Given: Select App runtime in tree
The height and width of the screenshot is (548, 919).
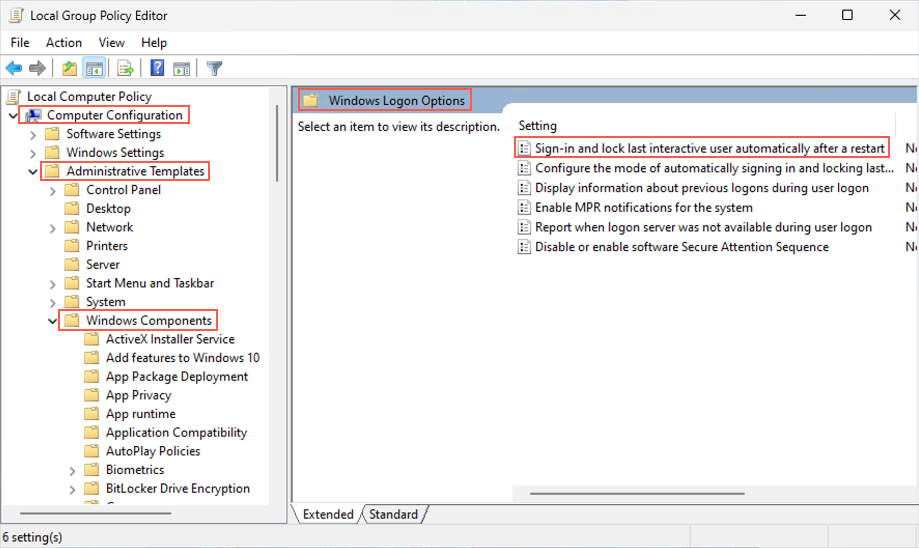Looking at the screenshot, I should tap(141, 414).
